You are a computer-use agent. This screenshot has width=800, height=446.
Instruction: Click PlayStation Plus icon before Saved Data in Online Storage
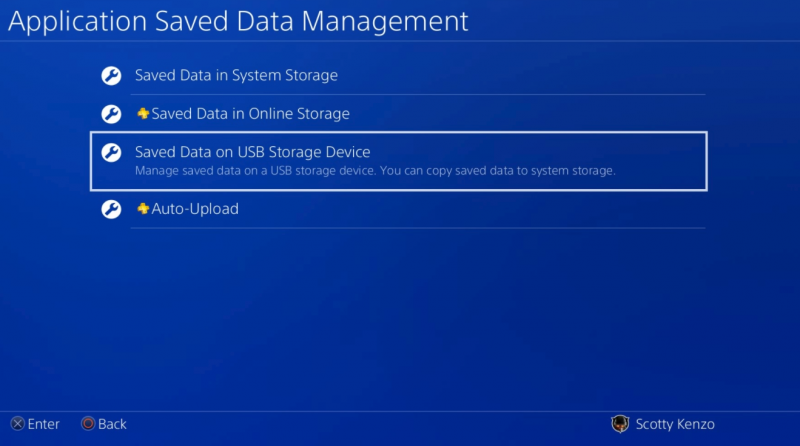coord(143,113)
